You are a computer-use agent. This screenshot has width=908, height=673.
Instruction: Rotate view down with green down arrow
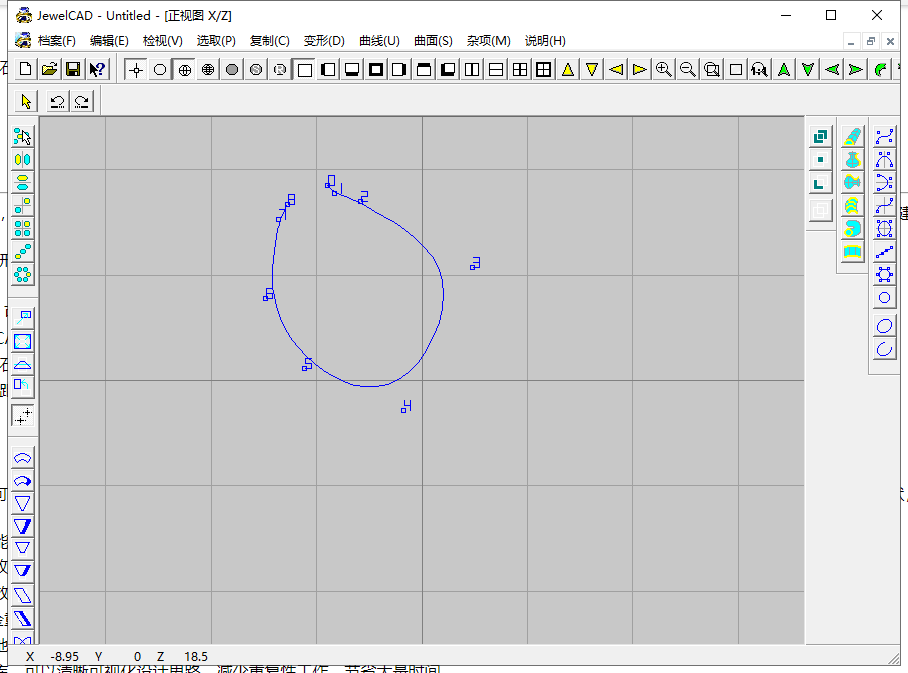[x=808, y=70]
